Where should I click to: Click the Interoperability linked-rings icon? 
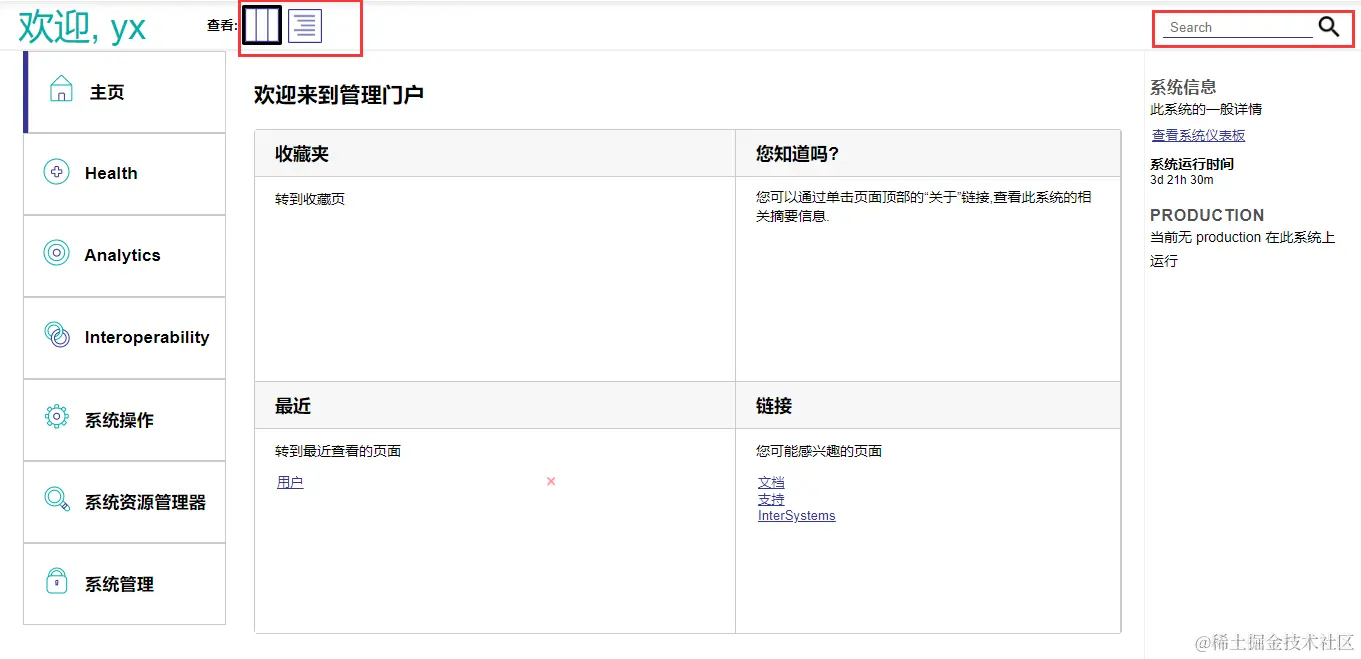point(57,335)
